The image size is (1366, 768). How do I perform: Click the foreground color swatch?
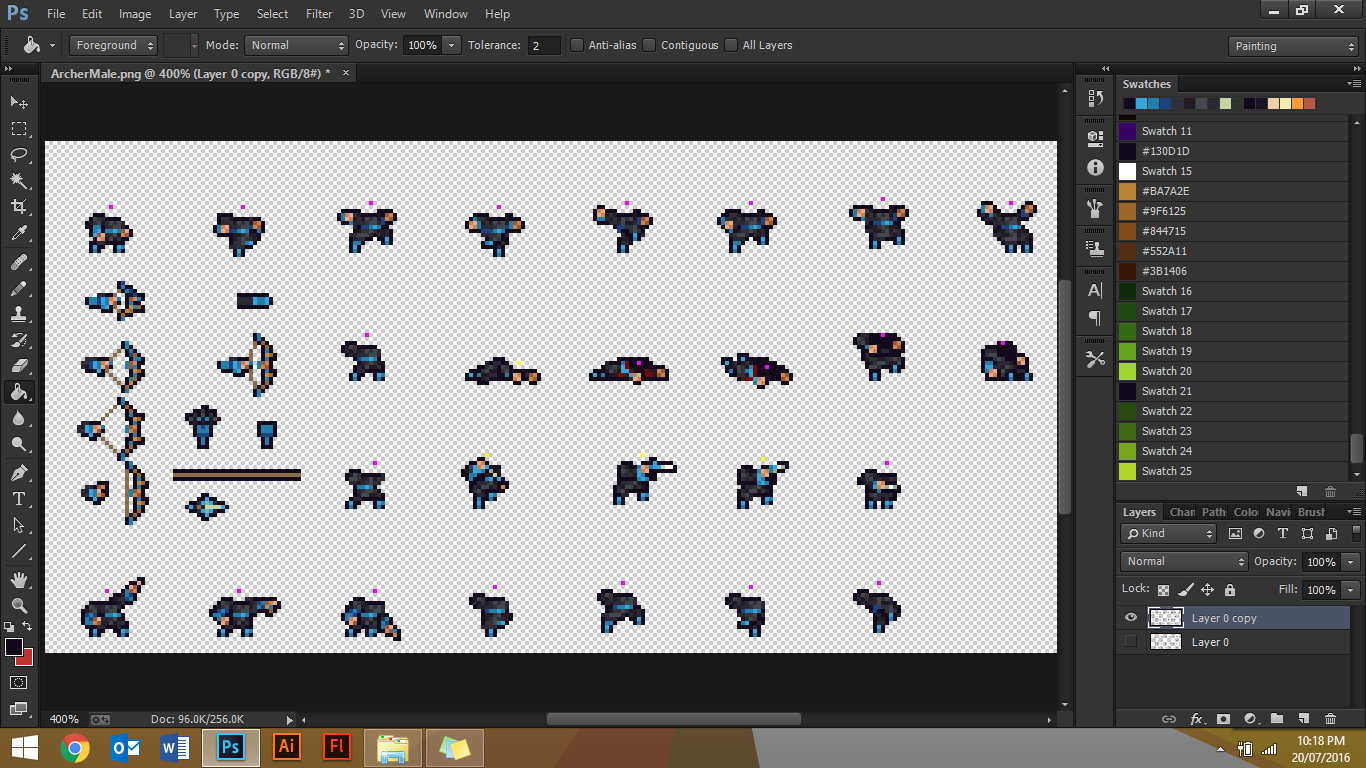[x=14, y=647]
